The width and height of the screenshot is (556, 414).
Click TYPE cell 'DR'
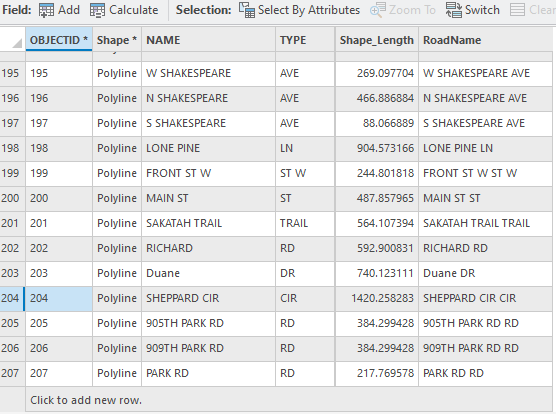(305, 273)
